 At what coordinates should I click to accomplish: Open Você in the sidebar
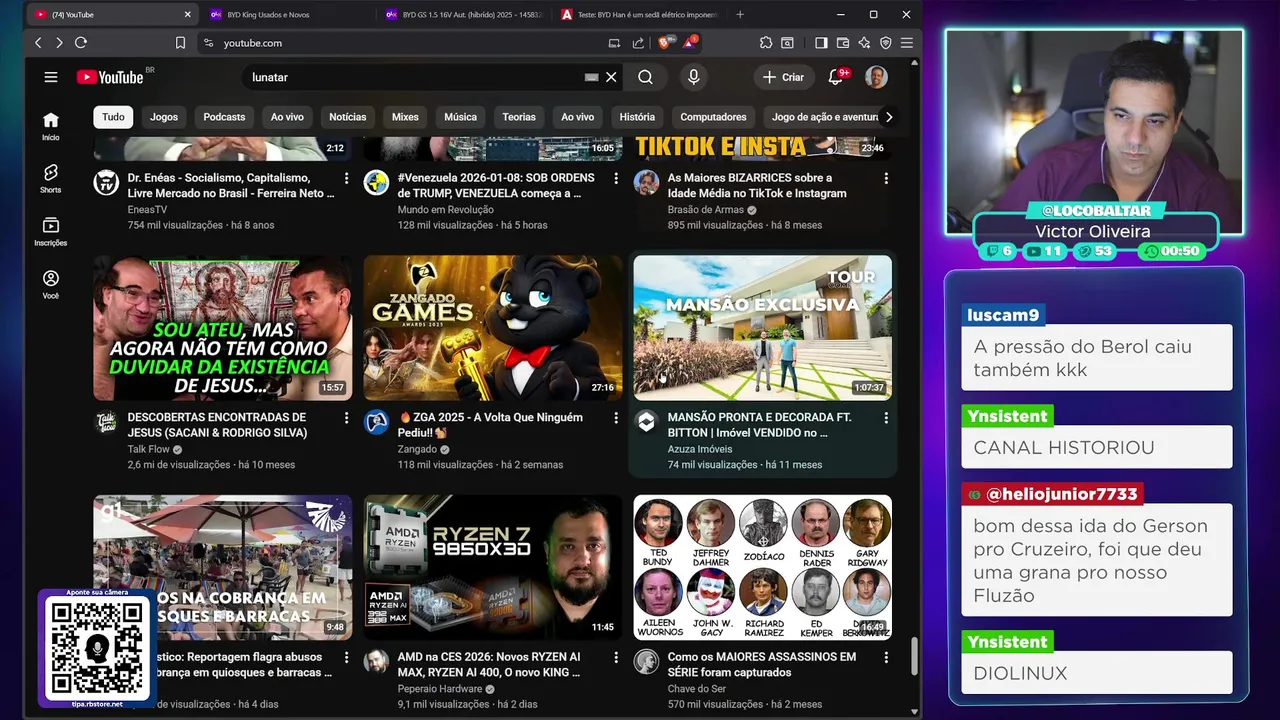(x=51, y=285)
